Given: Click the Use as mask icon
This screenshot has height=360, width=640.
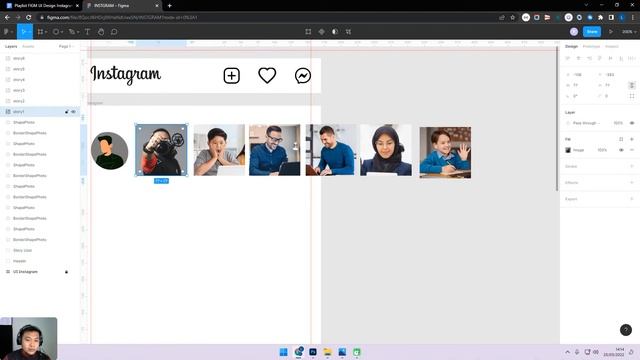Looking at the screenshot, I should [335, 31].
